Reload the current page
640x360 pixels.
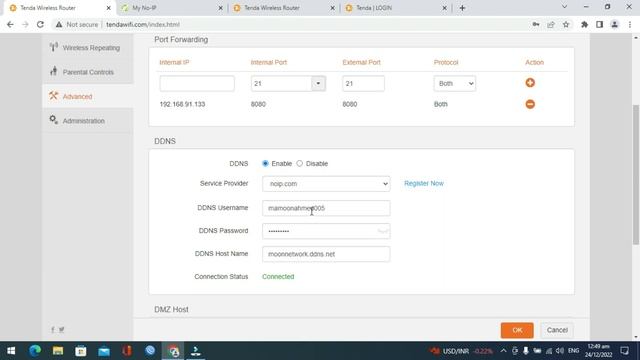tap(40, 24)
